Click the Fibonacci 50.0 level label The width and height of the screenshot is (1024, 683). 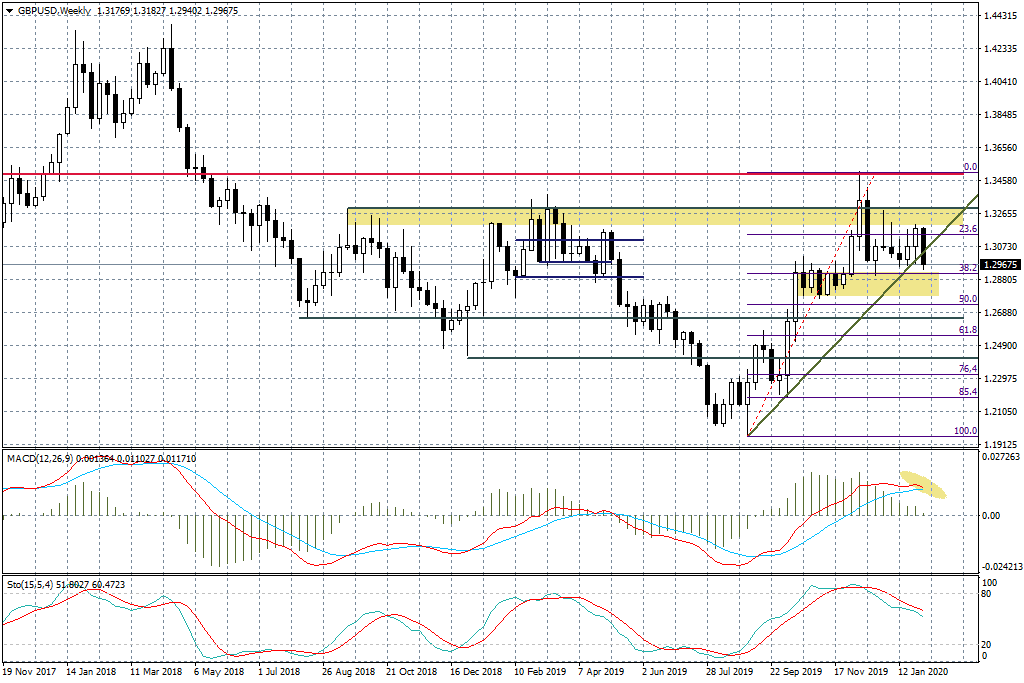pyautogui.click(x=967, y=299)
